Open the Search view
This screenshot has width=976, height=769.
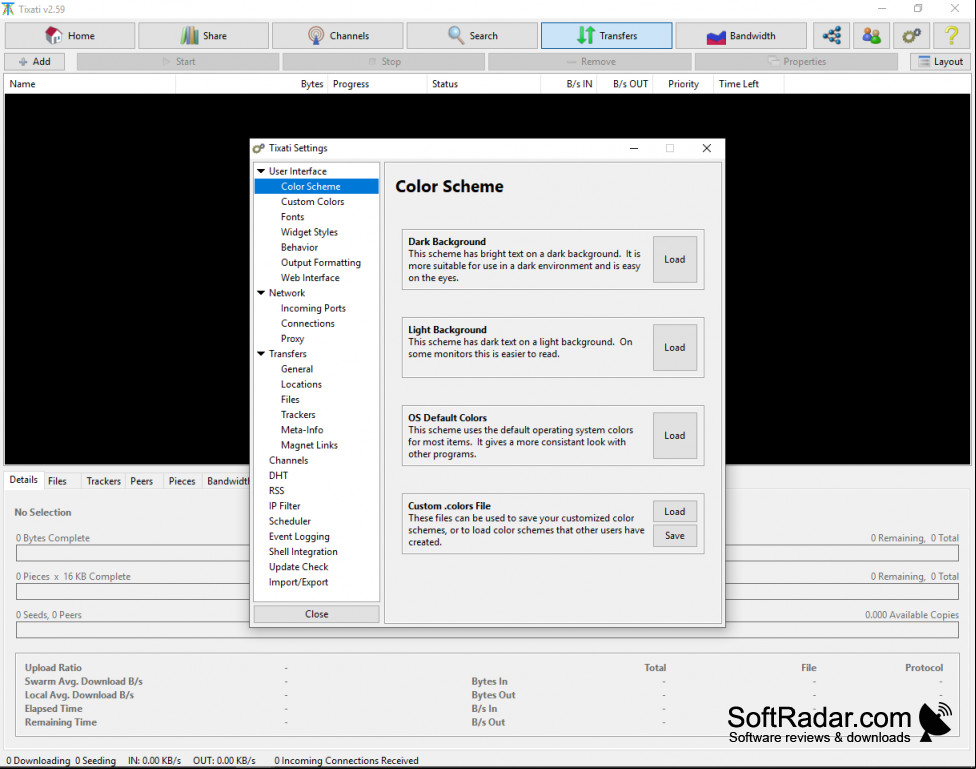click(472, 35)
